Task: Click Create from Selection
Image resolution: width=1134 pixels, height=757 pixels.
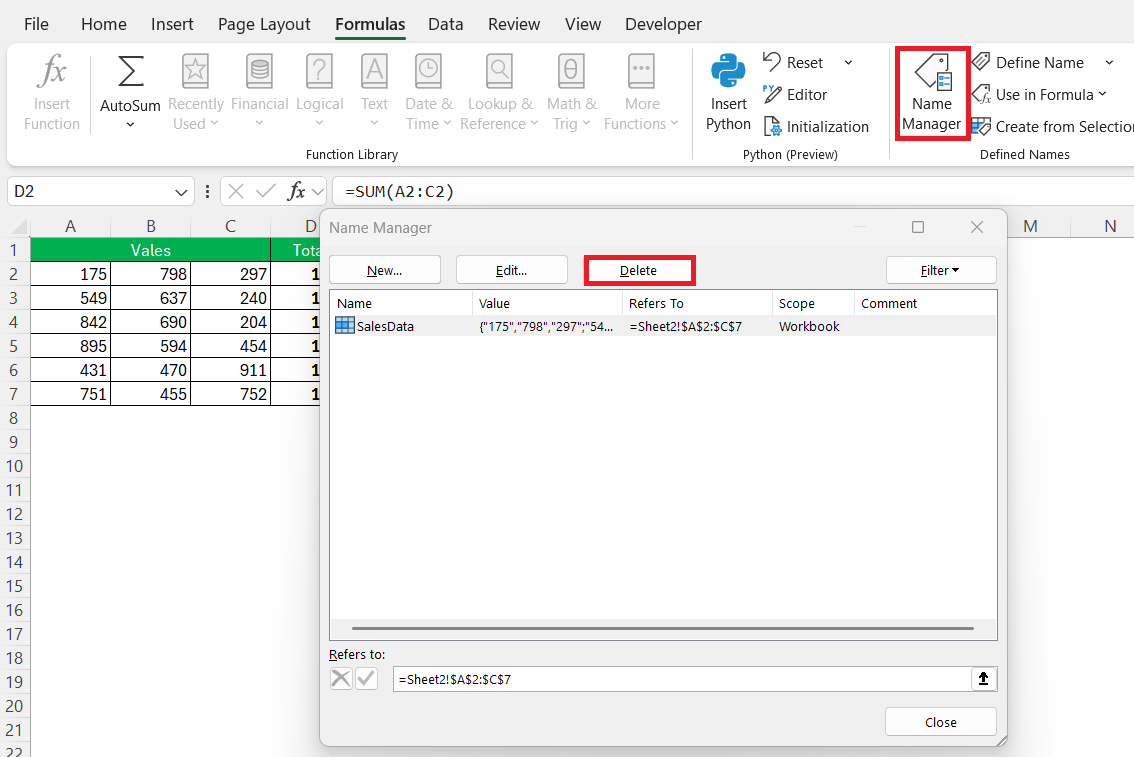Action: 1052,127
